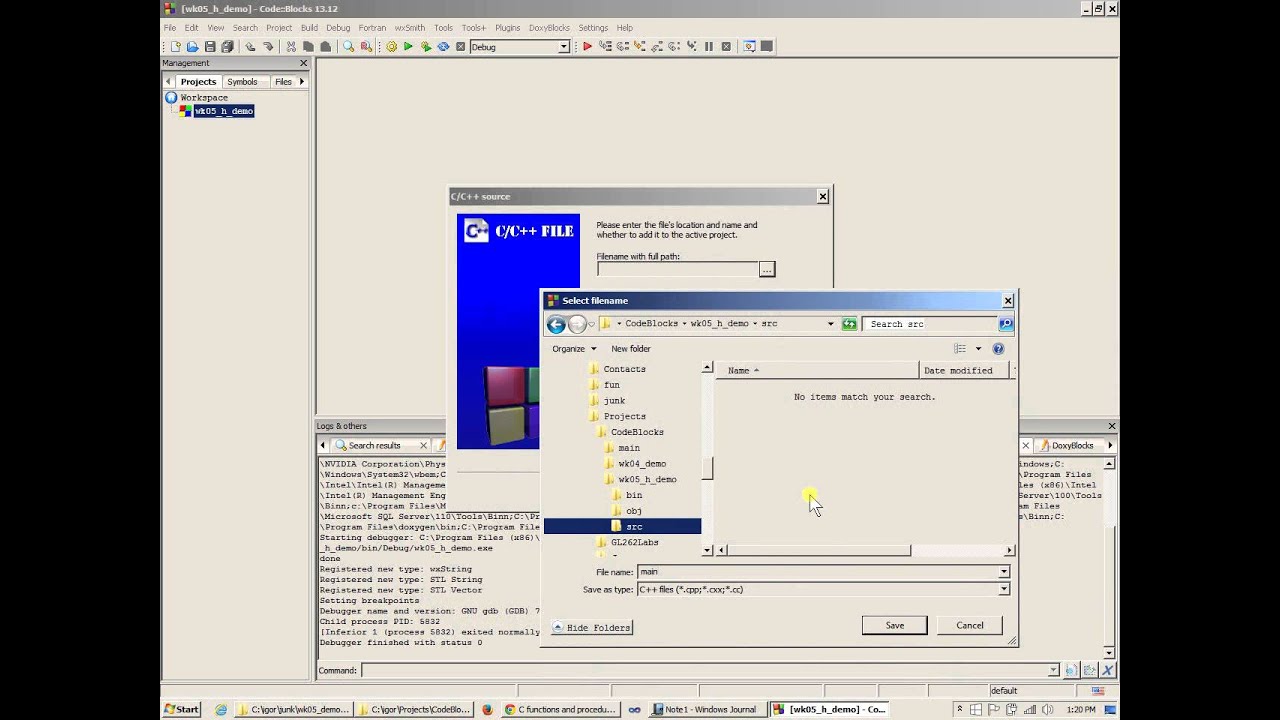The image size is (1280, 720).
Task: Open the Debug menu
Action: tap(338, 28)
